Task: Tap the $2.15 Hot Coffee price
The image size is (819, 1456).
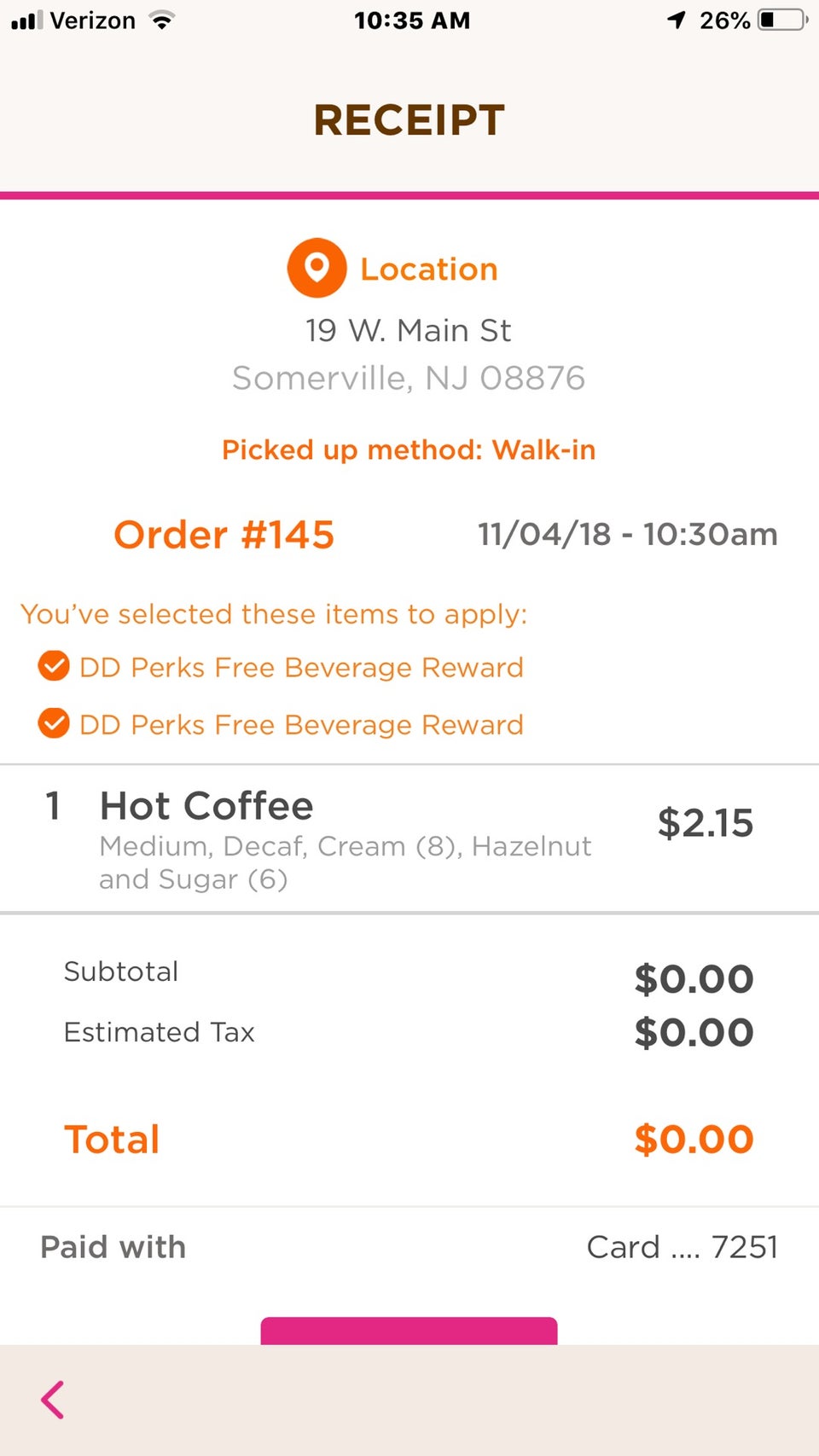Action: point(705,823)
